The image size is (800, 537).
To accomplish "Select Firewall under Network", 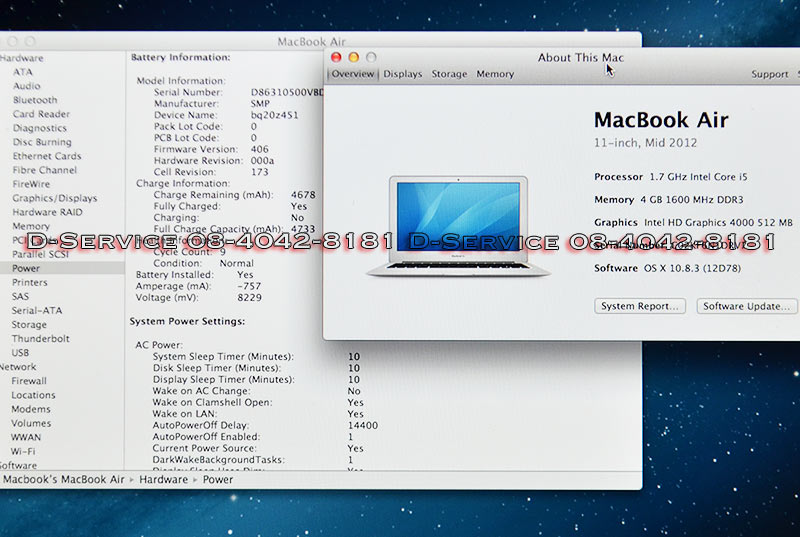I will [x=29, y=381].
